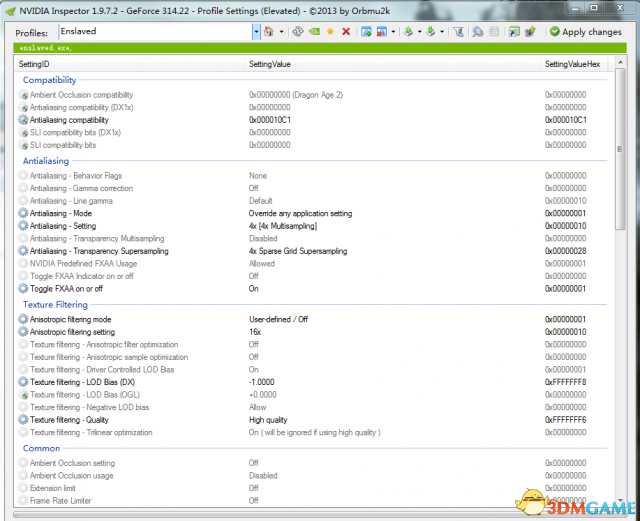Toggle the user-profile filter icon
This screenshot has height=521, width=640.
tap(458, 32)
